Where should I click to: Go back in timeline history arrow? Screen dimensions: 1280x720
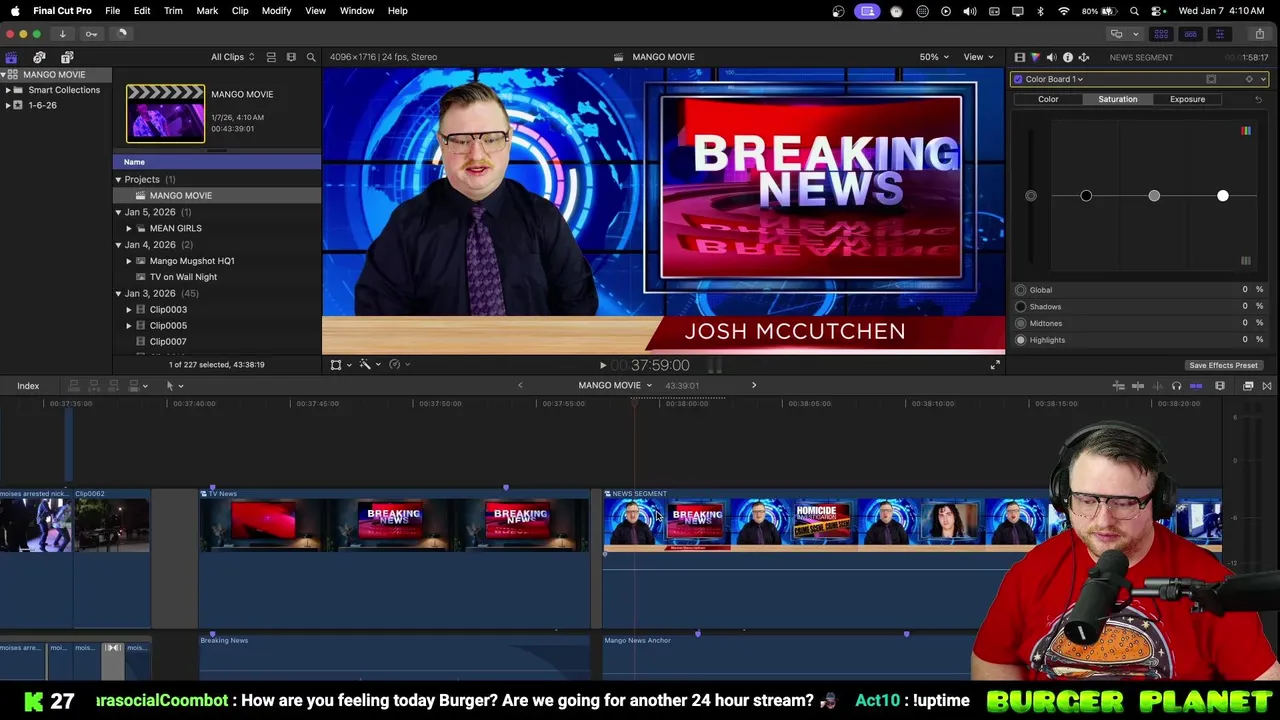pos(520,386)
